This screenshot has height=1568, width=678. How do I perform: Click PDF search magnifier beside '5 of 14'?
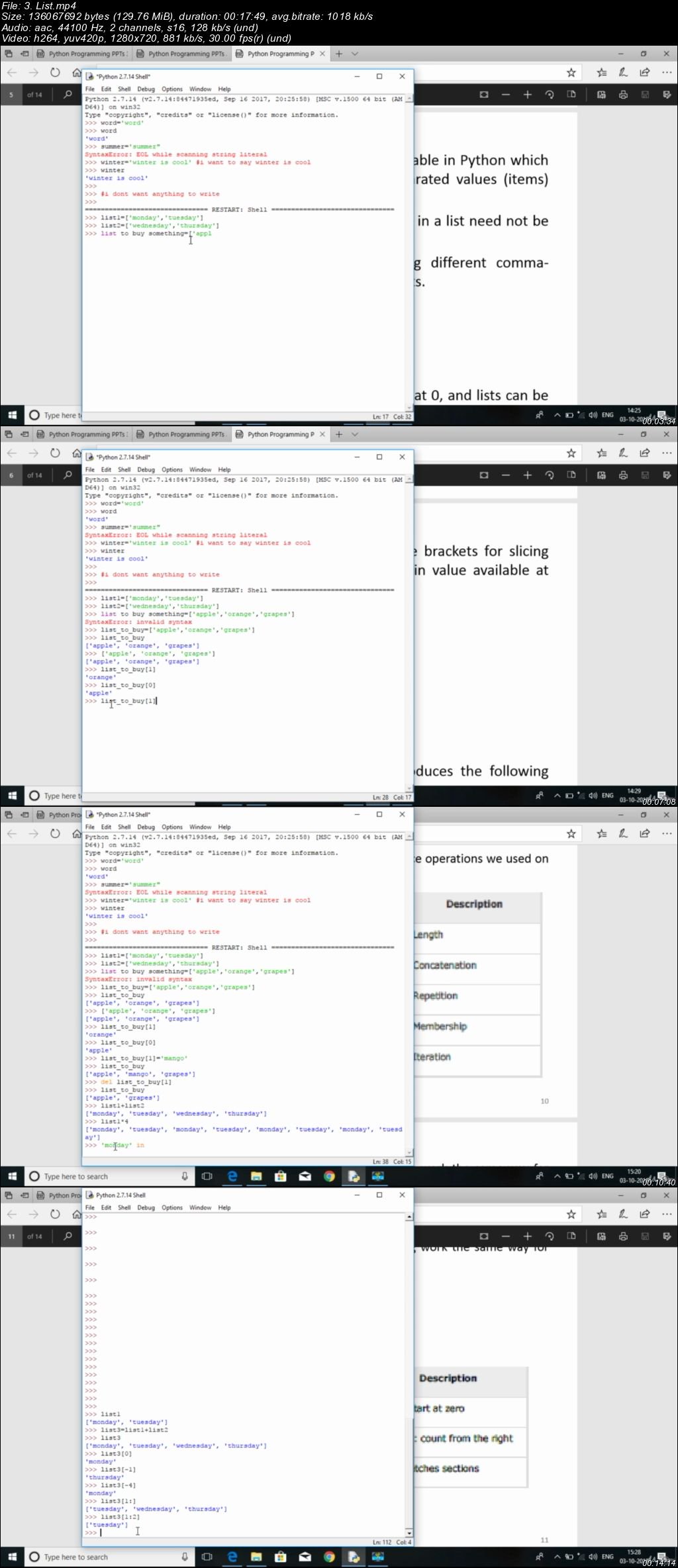pos(68,95)
